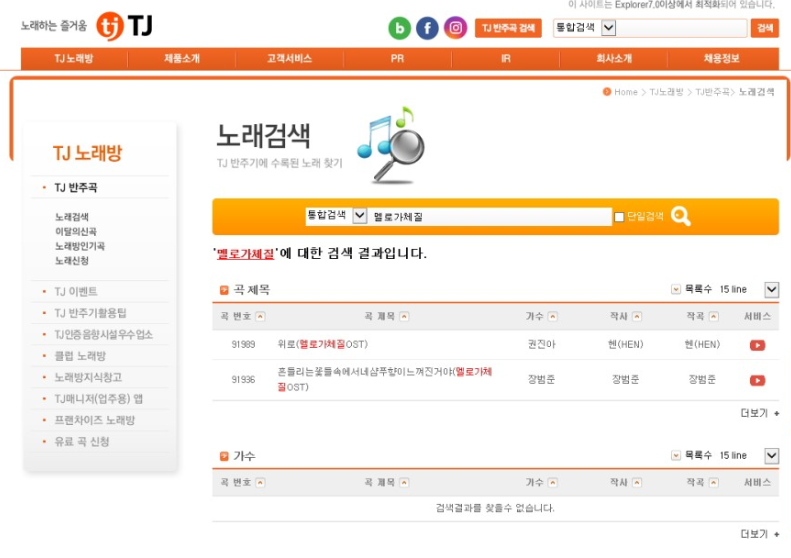Click 더보기 + under 곡 제목 results
The width and height of the screenshot is (791, 558).
[x=760, y=413]
